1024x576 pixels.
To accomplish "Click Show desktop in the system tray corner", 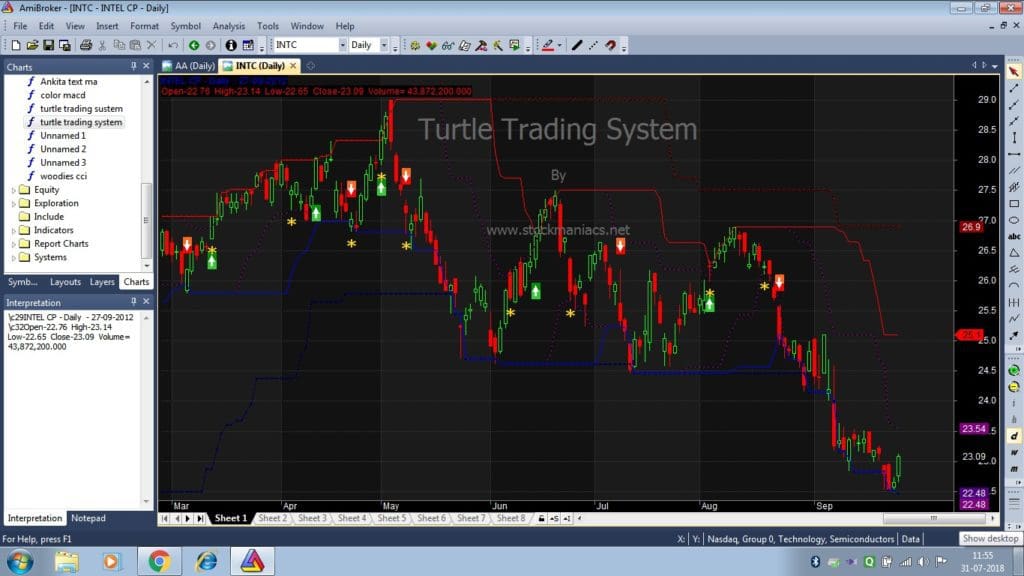I will (x=1019, y=564).
